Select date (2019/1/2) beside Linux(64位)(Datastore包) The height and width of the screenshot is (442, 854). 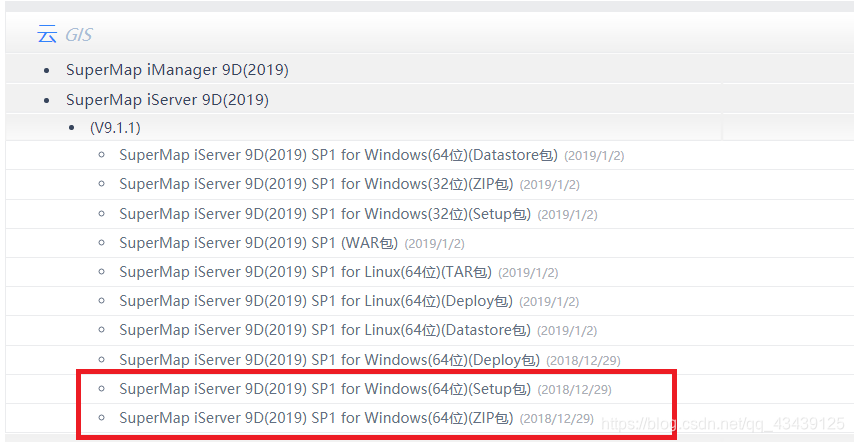pos(567,332)
